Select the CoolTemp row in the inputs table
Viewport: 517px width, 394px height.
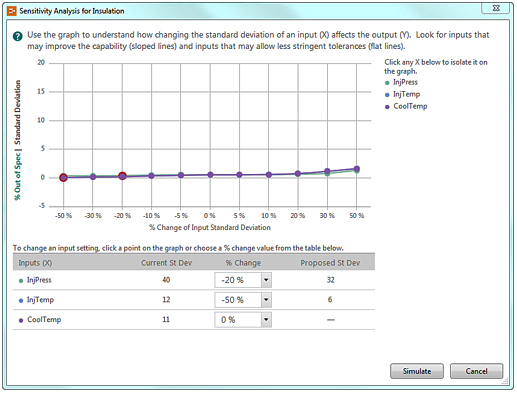(x=194, y=320)
